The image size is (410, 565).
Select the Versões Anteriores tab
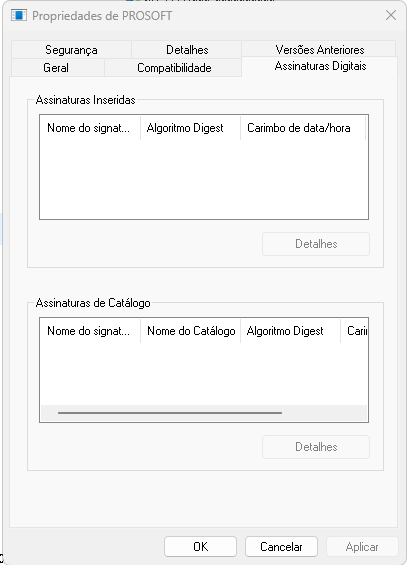coord(320,49)
